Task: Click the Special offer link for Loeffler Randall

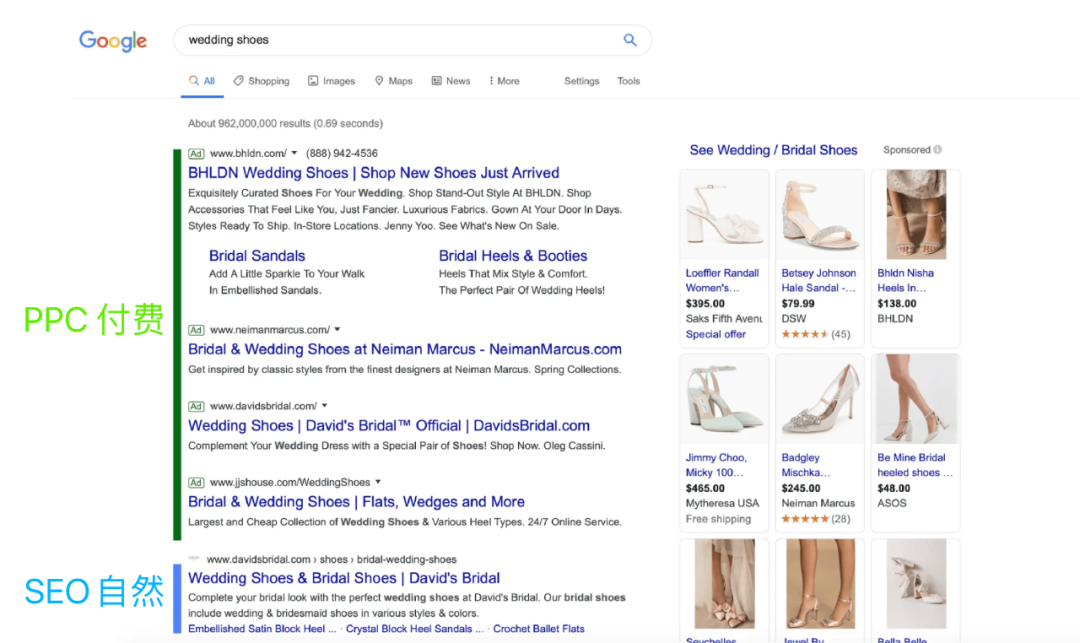Action: [x=716, y=334]
